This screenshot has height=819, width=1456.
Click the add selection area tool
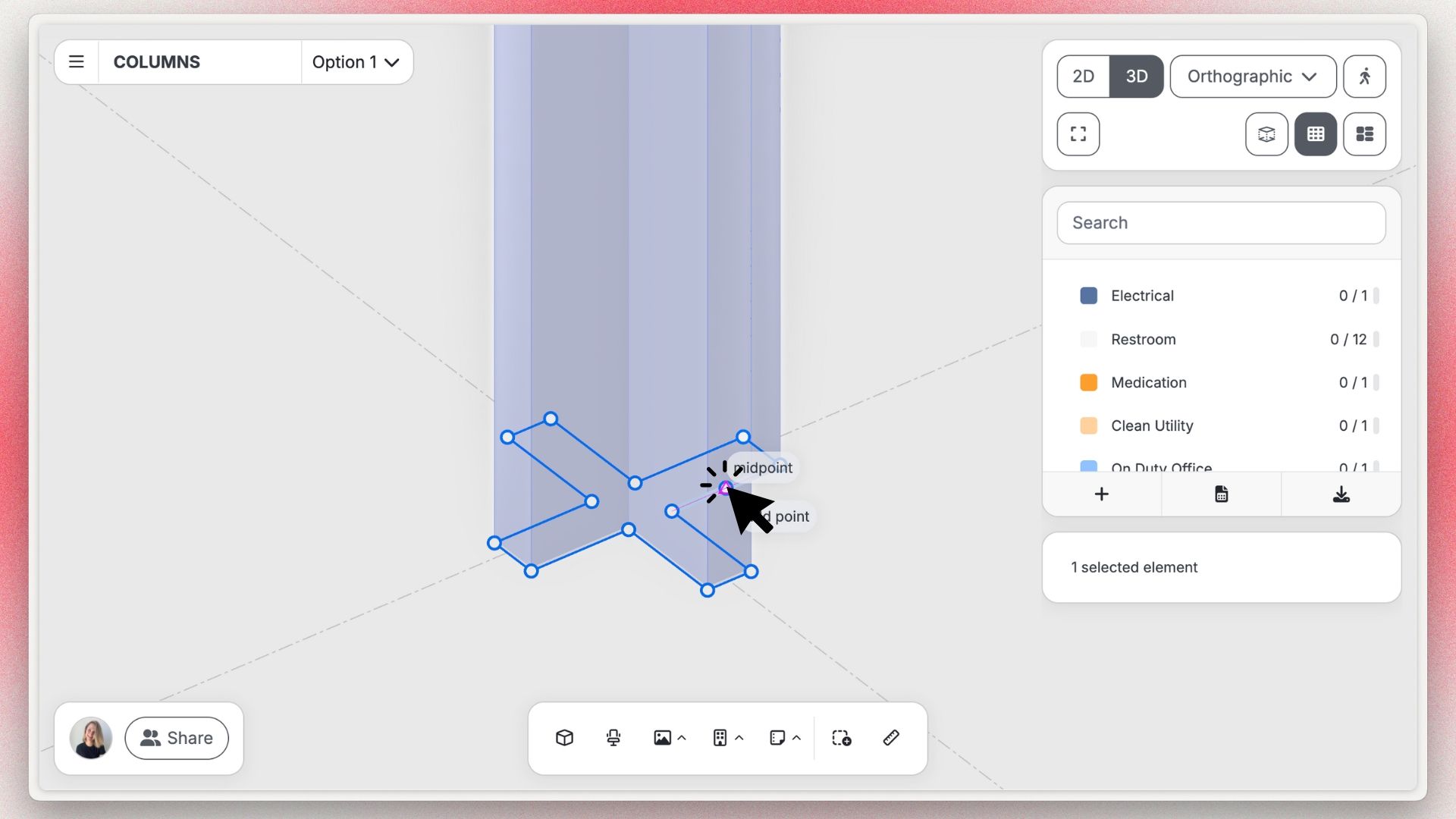(x=841, y=738)
